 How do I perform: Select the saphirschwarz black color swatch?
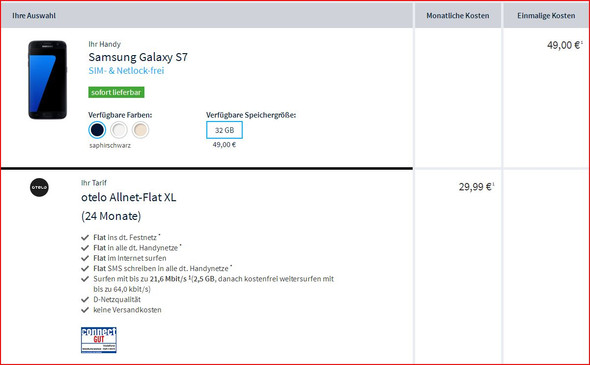point(97,130)
